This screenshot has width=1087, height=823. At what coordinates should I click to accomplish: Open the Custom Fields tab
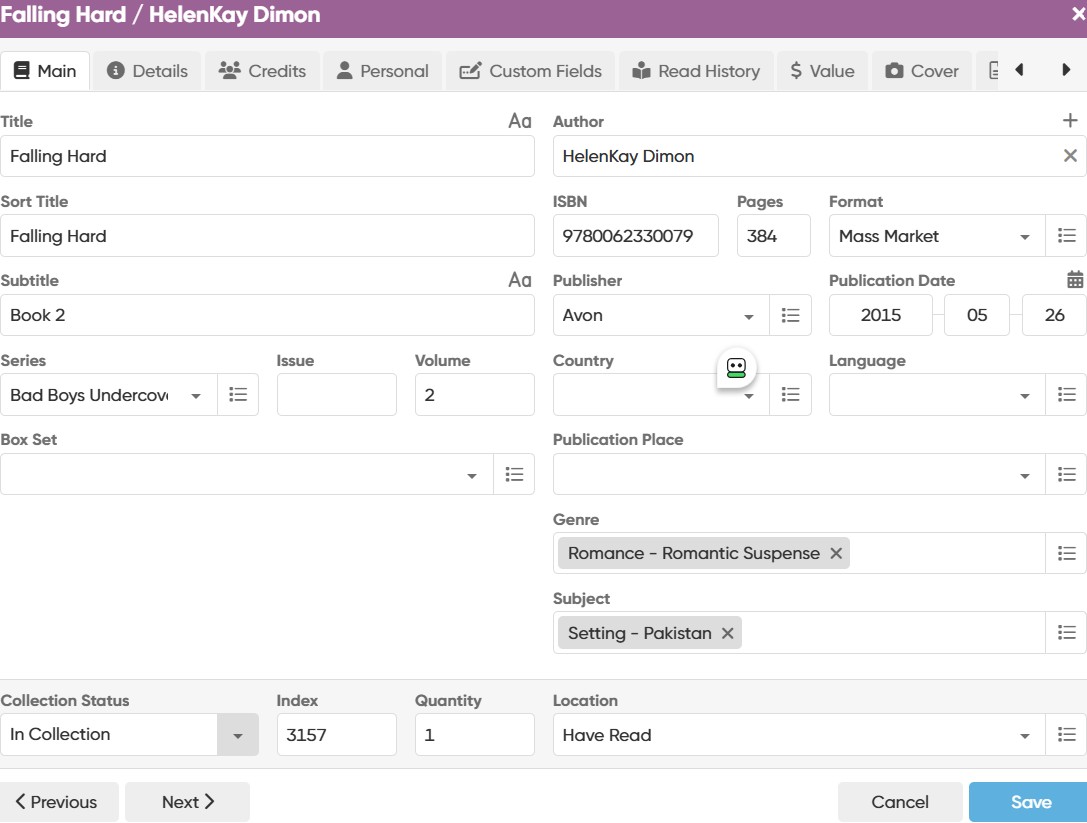531,71
